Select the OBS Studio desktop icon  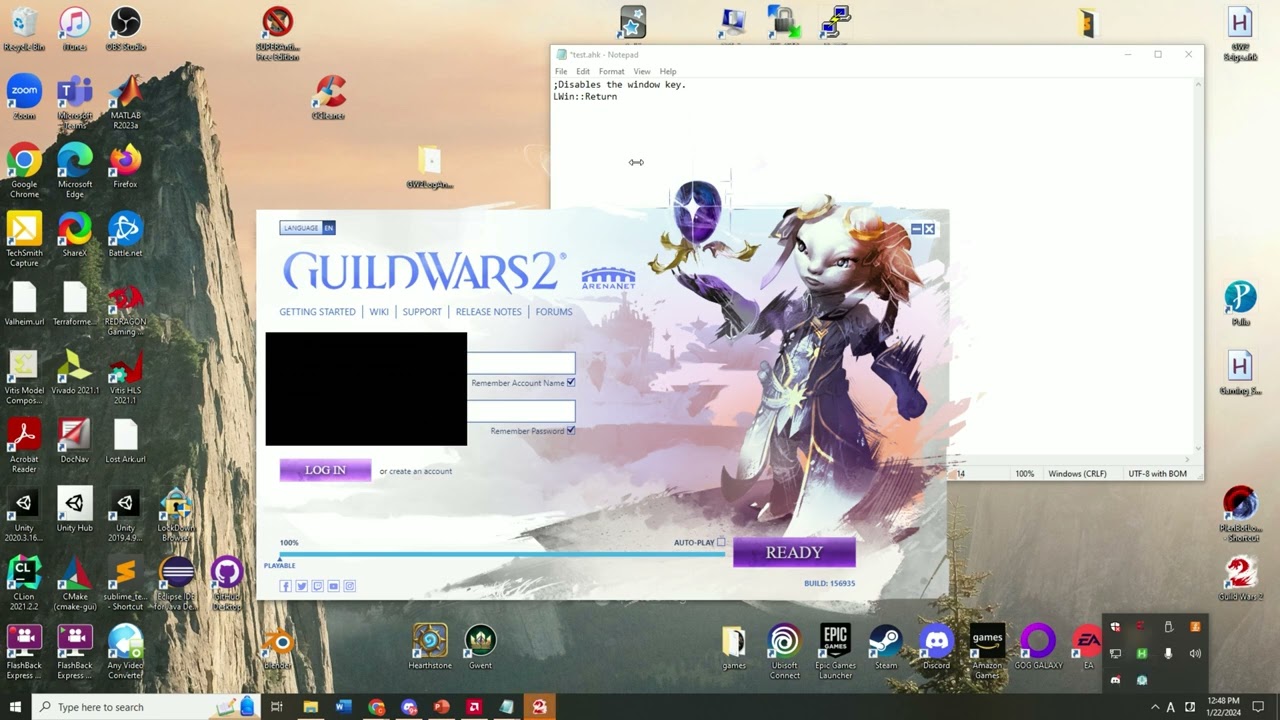click(125, 29)
